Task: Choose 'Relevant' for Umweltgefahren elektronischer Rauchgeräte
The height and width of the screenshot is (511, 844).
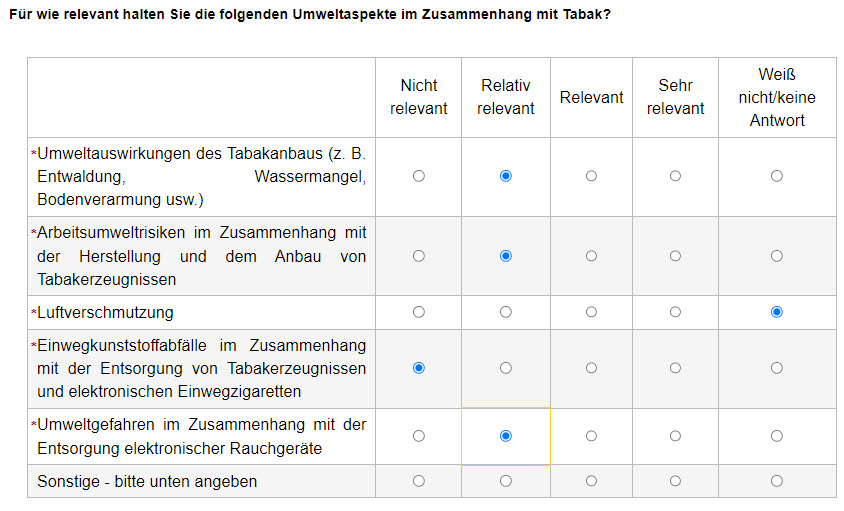Action: click(592, 436)
